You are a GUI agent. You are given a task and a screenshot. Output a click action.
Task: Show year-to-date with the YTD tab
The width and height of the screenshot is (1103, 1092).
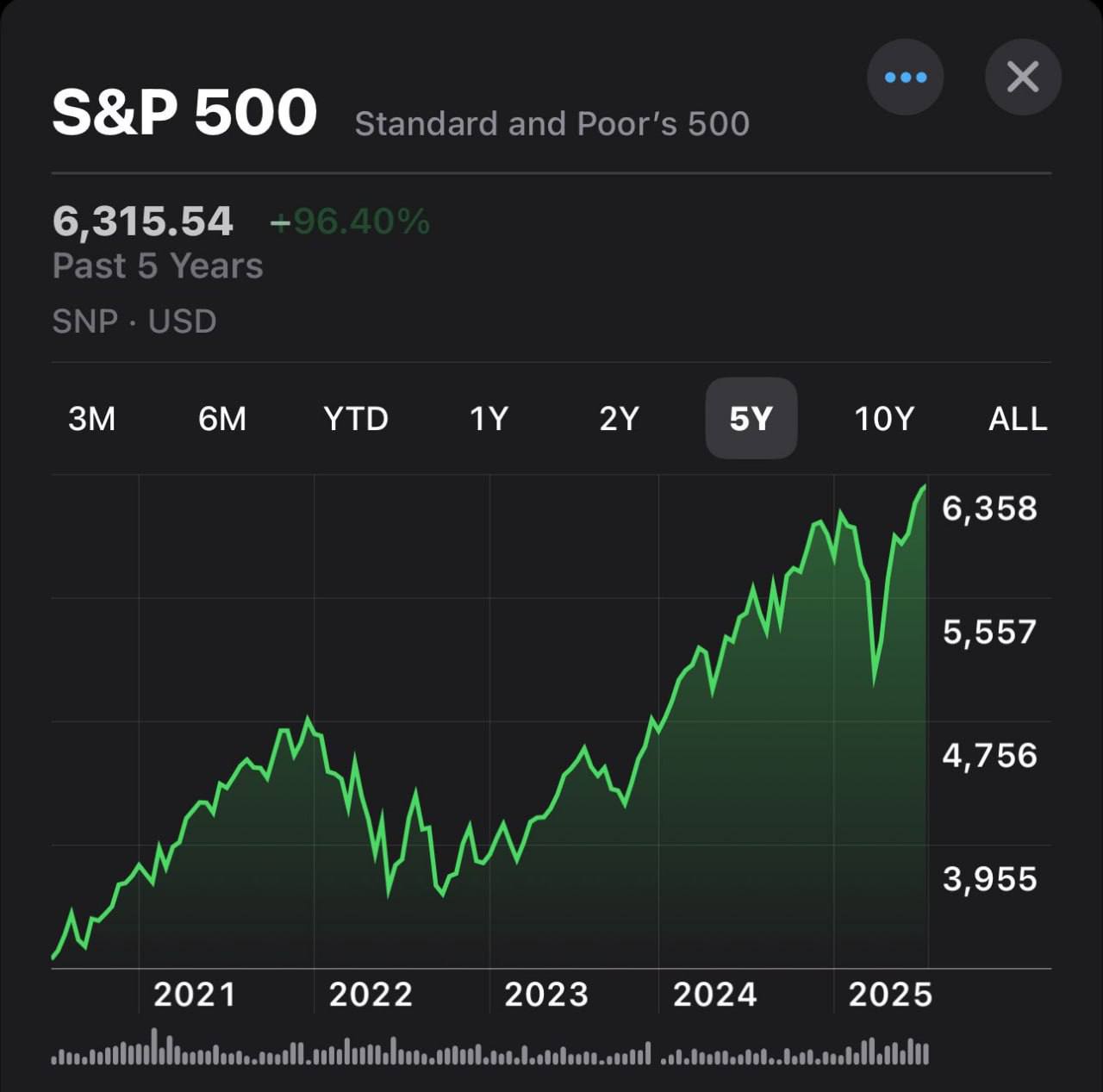[x=356, y=419]
